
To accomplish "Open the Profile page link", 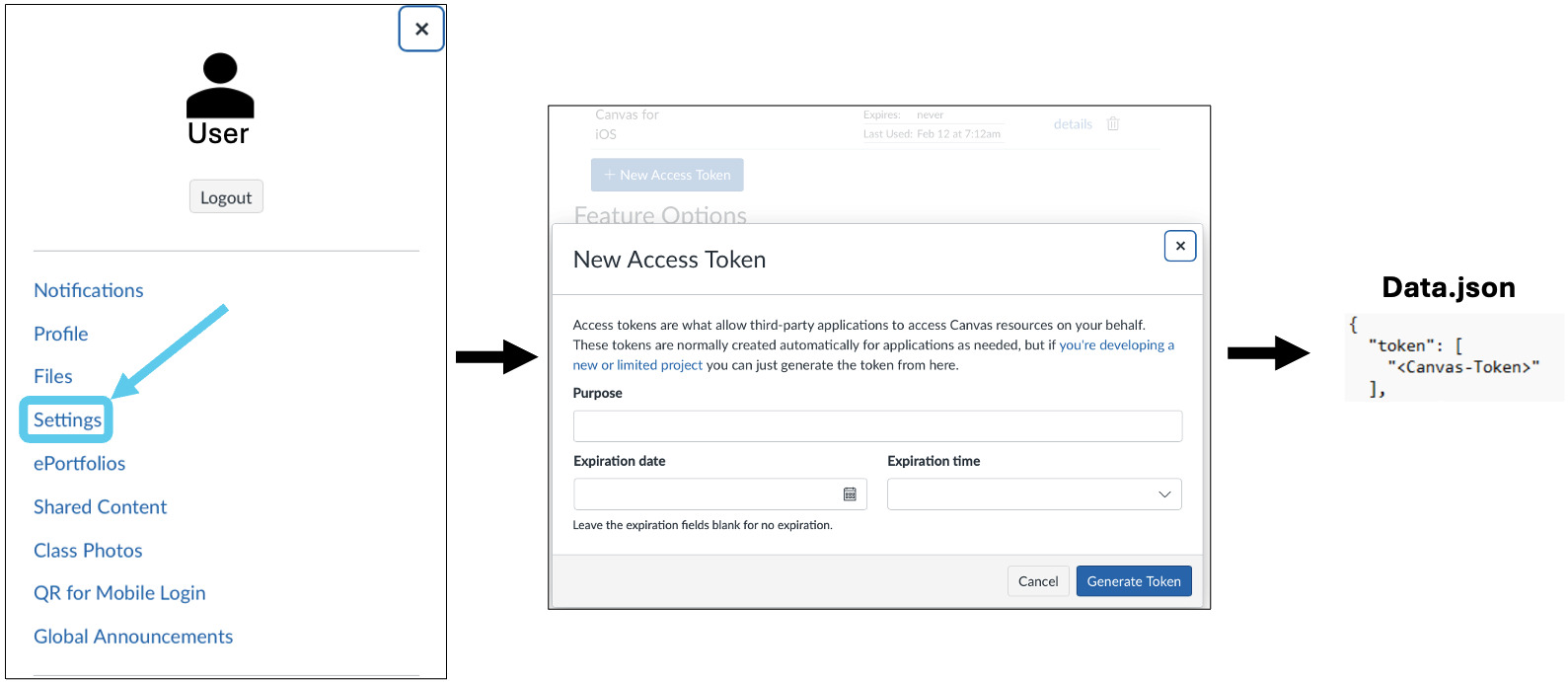I will click(61, 334).
